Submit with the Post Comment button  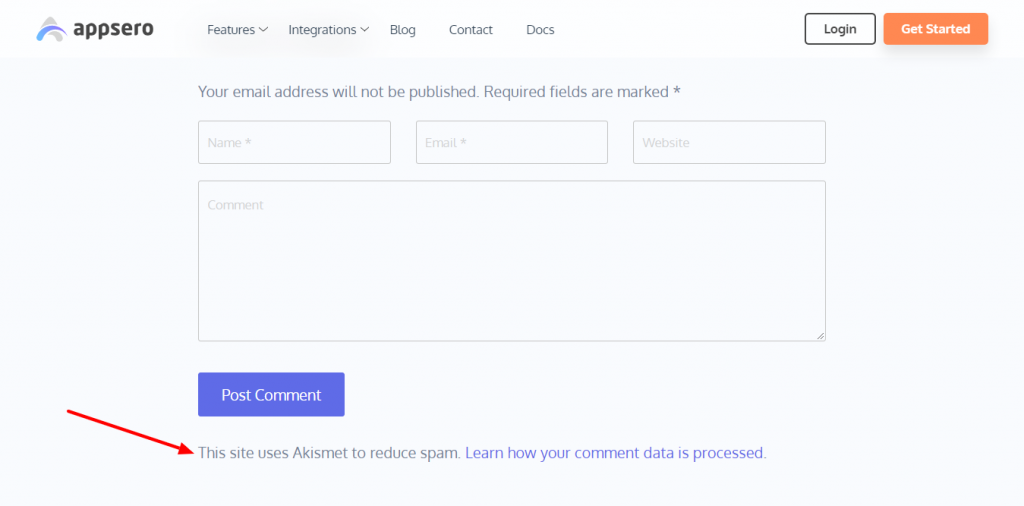click(x=271, y=394)
